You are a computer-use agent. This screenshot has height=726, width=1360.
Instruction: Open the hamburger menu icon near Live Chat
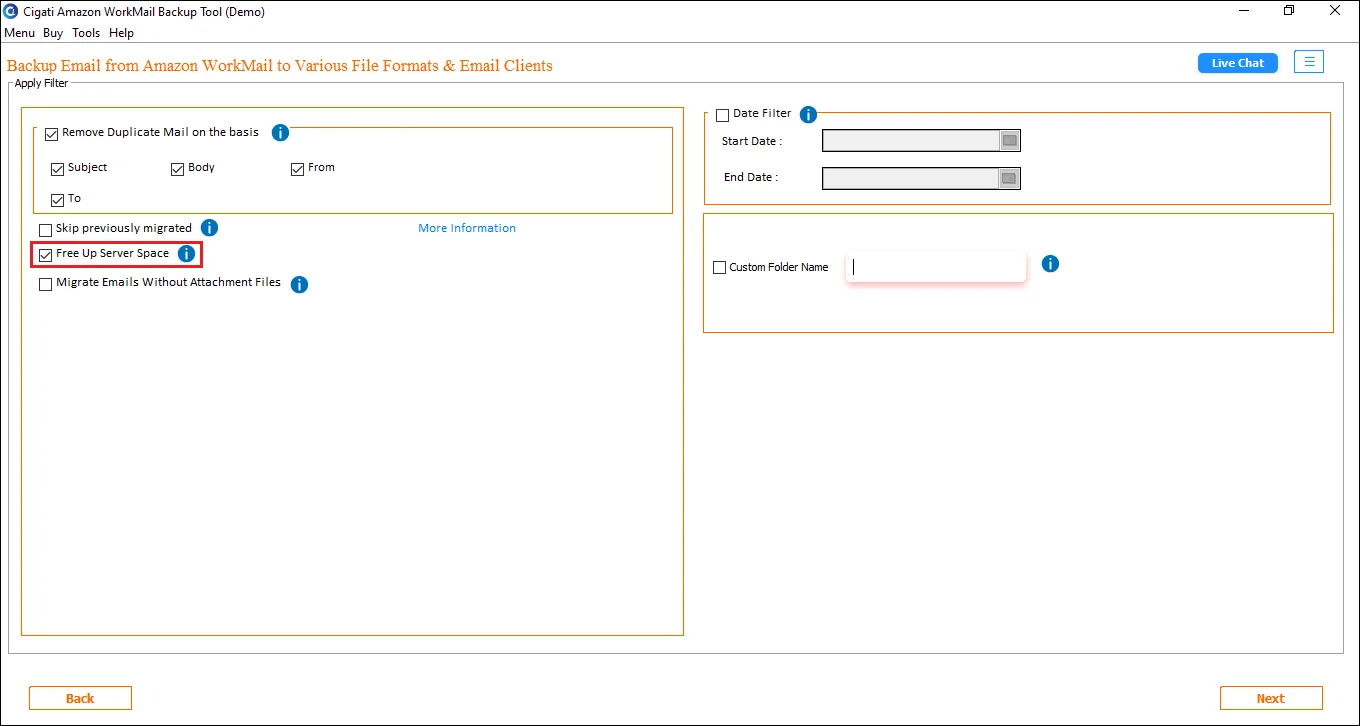(x=1309, y=62)
